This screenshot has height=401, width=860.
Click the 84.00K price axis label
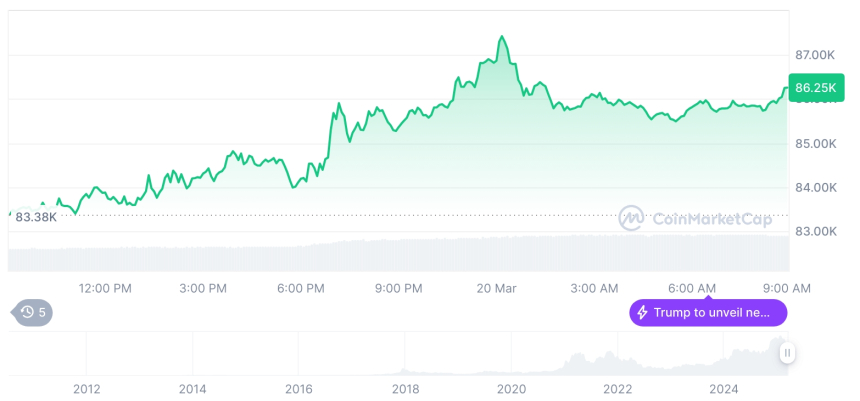point(815,187)
